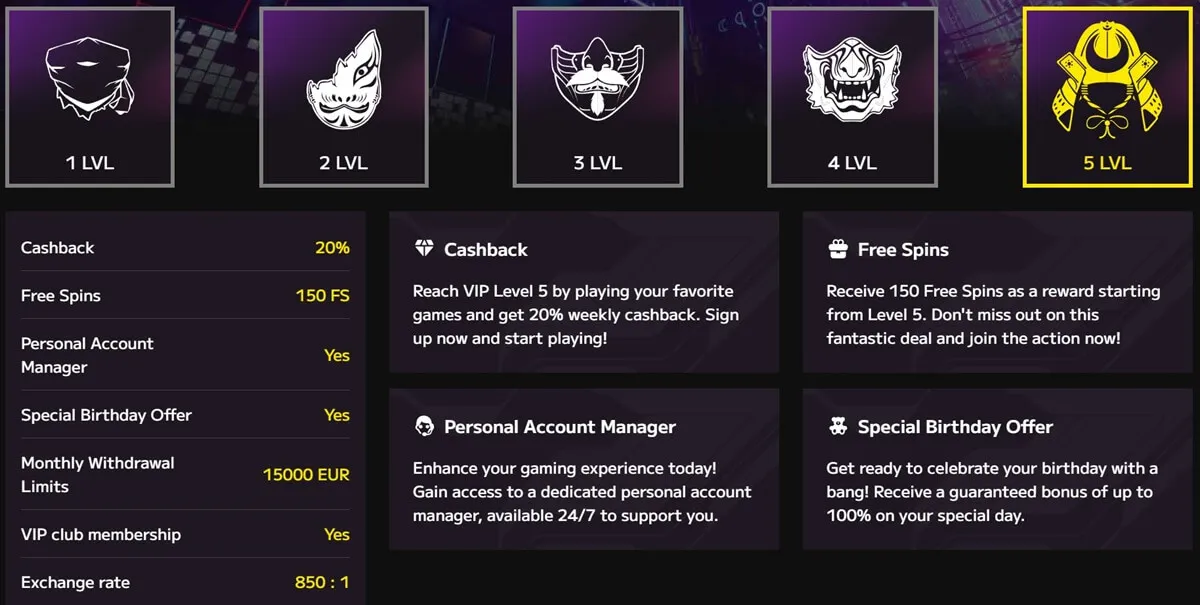
Task: Click the 150 FS Free Spins value
Action: click(322, 295)
